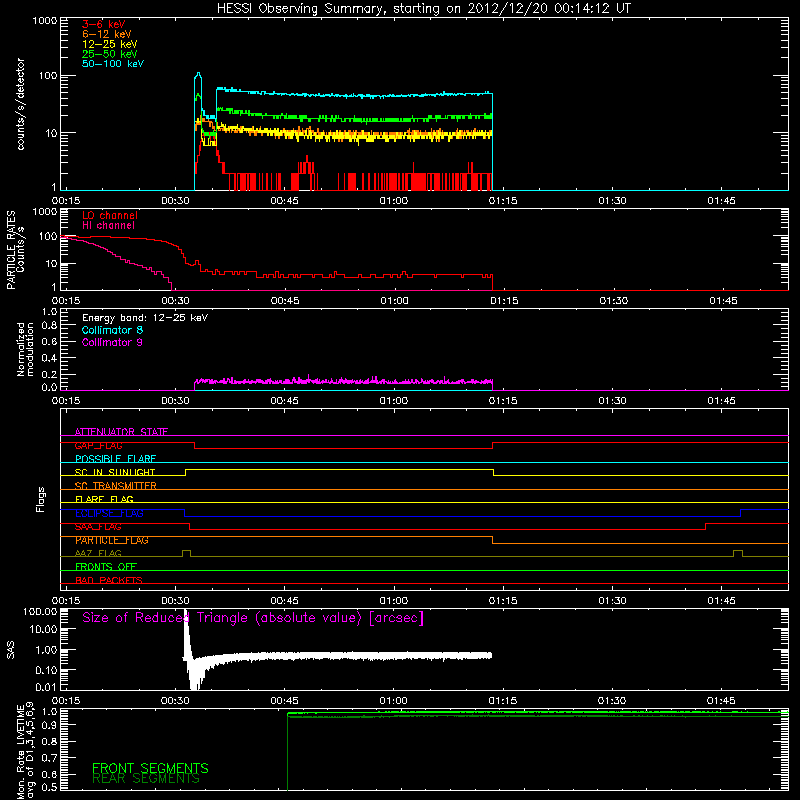
Task: Click the yellow 12-25 keV energy legend entry
Action: (x=110, y=44)
